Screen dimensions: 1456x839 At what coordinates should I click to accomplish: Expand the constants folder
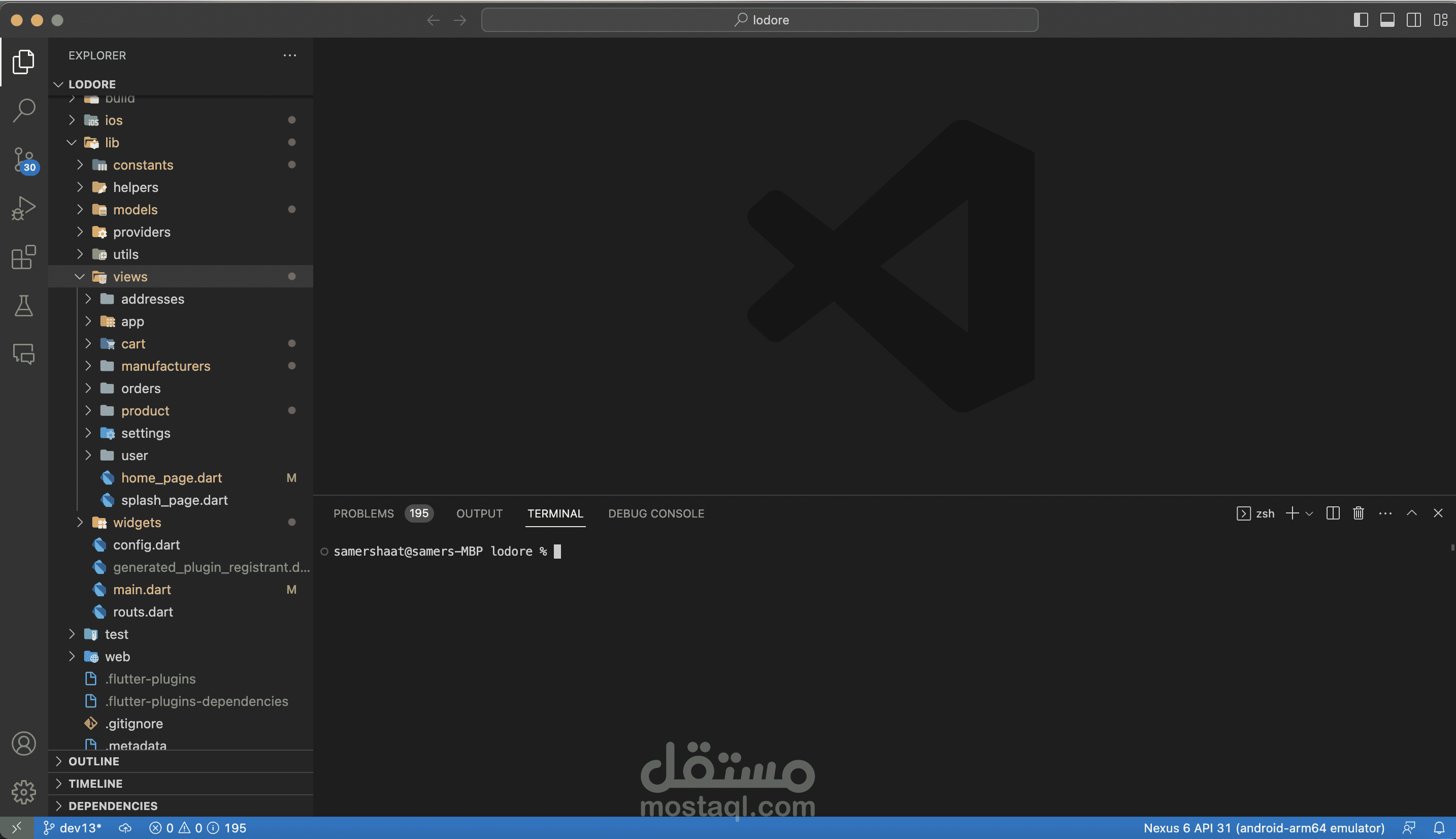pos(181,165)
